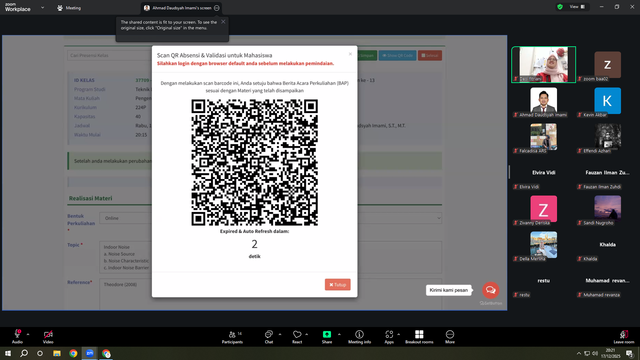Click the Show QR Code button
640x360 pixels.
[398, 56]
